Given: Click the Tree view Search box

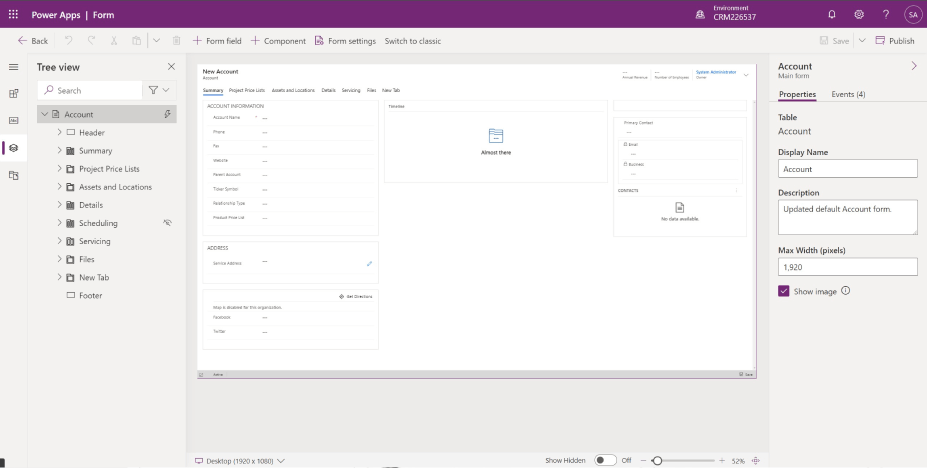Looking at the screenshot, I should 90,90.
